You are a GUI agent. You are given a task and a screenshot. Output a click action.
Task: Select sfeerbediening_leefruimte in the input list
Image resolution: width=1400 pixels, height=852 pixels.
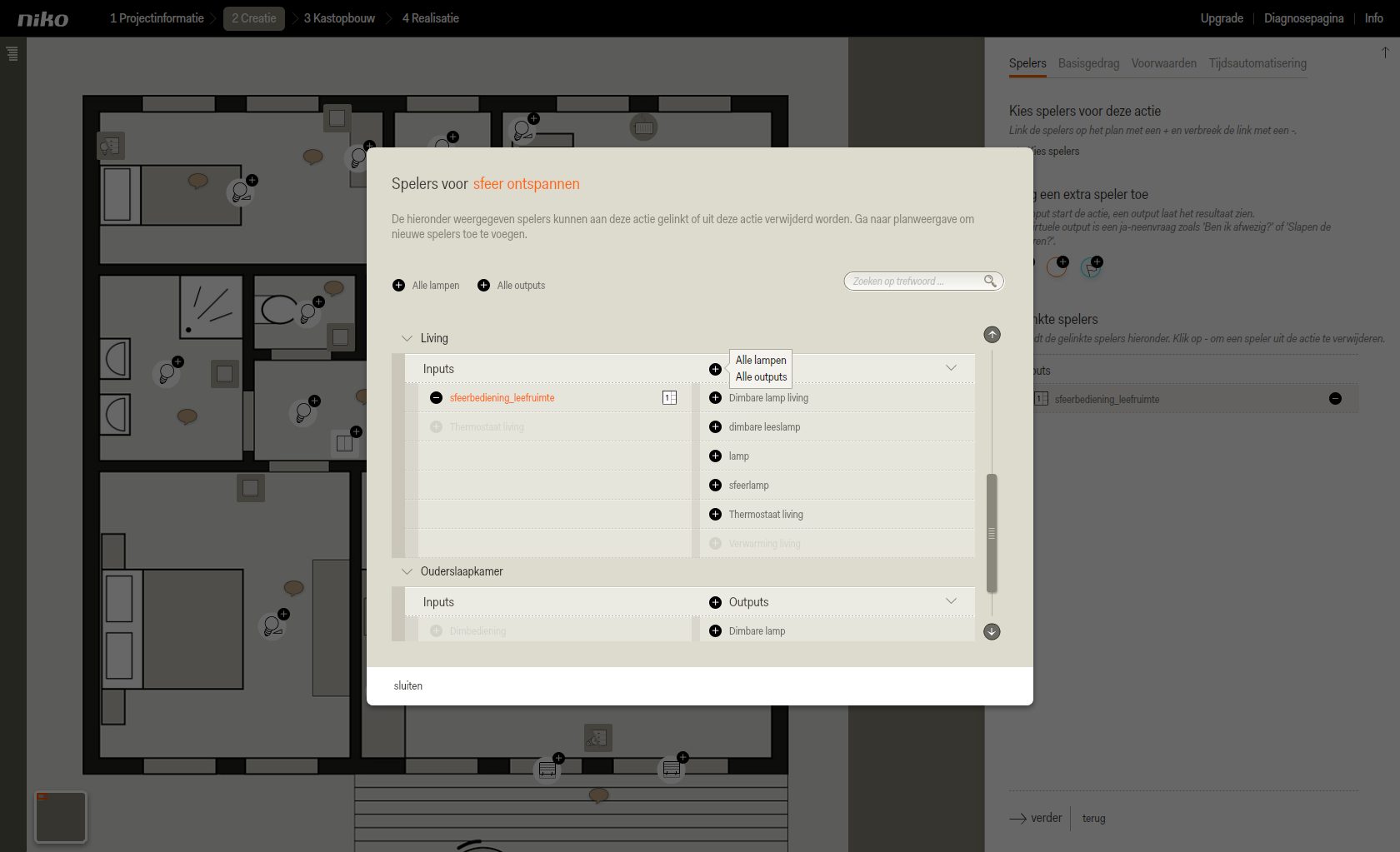tap(502, 397)
